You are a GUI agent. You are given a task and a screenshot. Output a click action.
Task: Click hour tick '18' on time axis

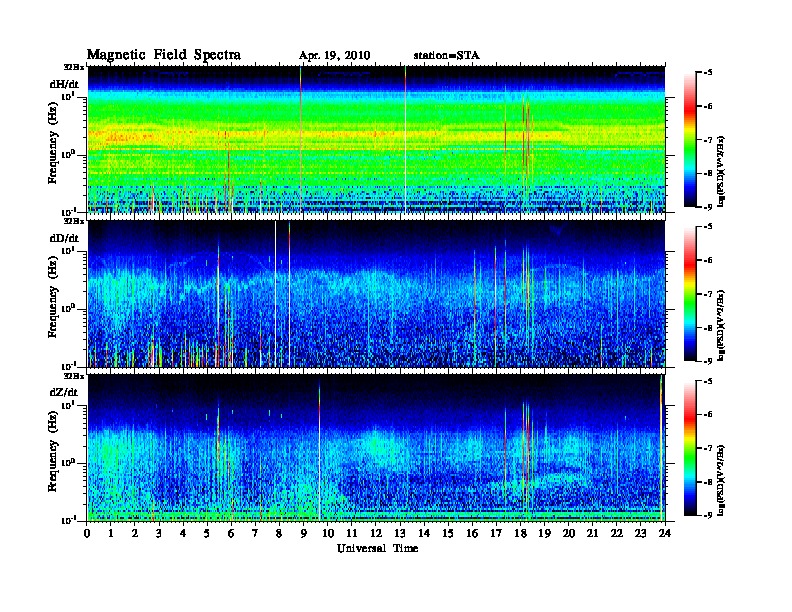click(x=520, y=533)
